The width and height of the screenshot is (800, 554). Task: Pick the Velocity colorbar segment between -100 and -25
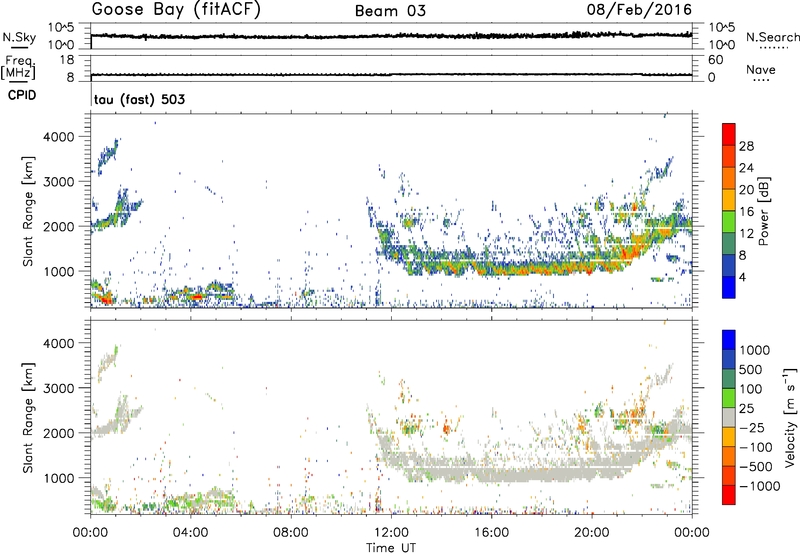click(x=729, y=437)
